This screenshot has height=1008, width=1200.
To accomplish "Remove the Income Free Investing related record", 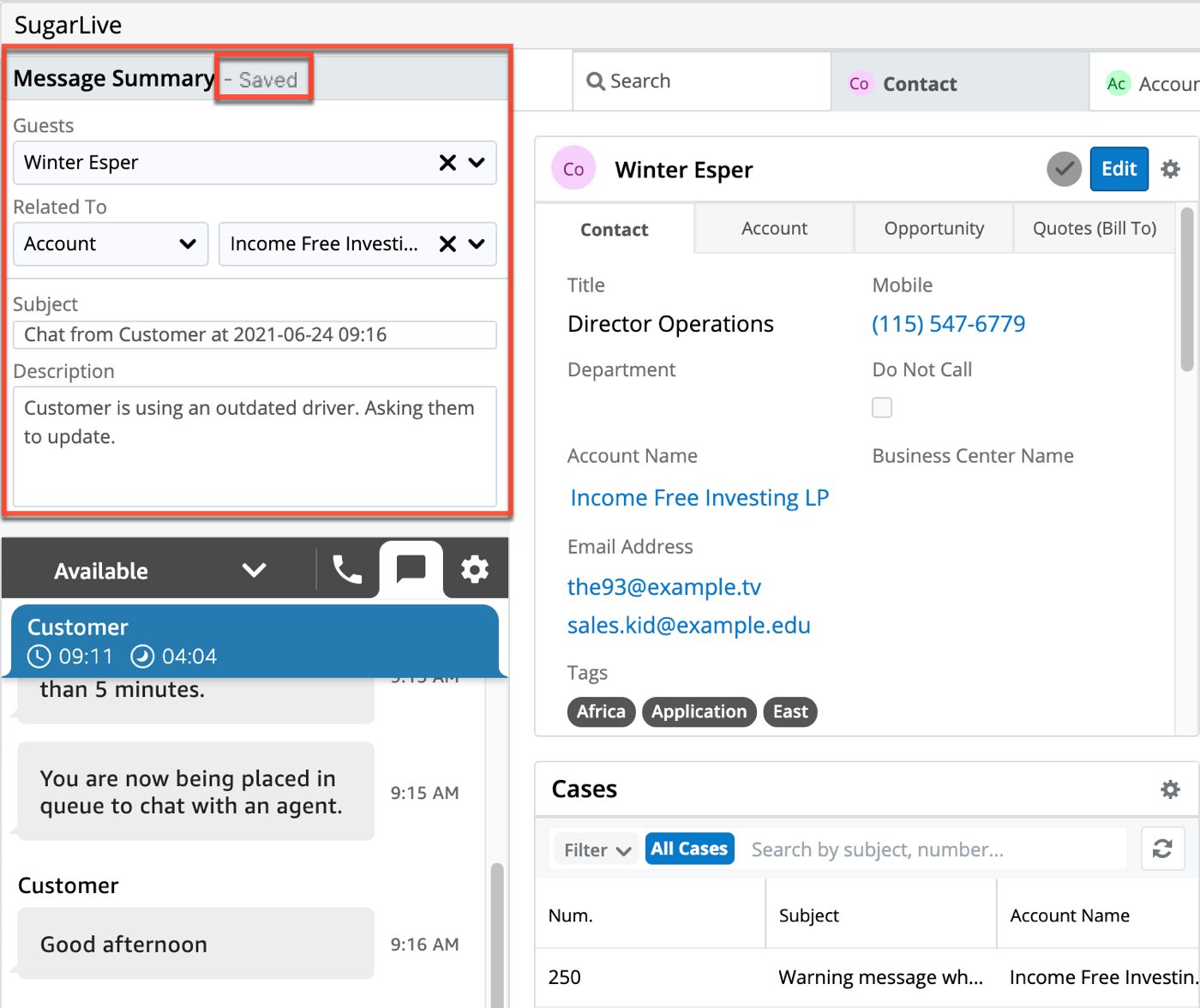I will point(447,244).
